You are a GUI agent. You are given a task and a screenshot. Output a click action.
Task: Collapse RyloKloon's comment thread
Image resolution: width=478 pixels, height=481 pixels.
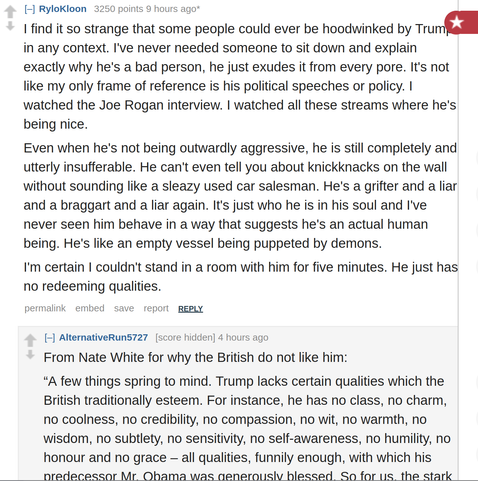click(30, 9)
